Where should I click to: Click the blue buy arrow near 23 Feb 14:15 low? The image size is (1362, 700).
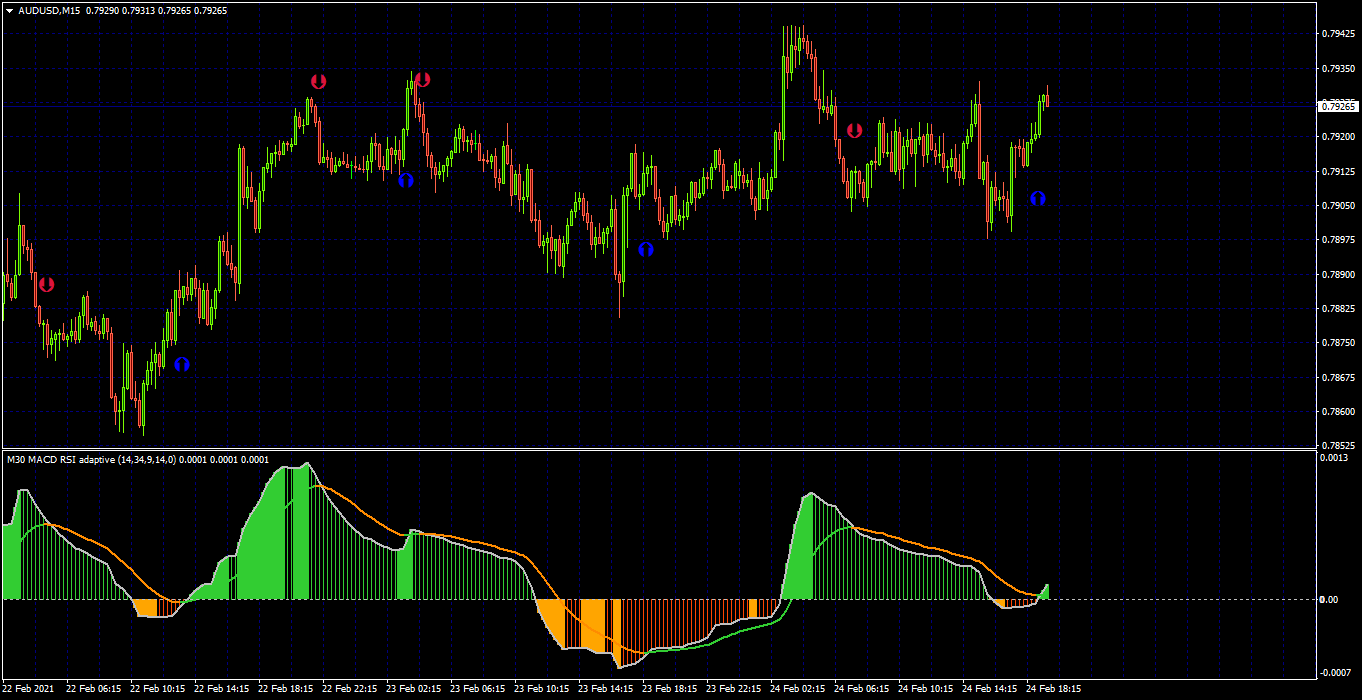coord(646,248)
